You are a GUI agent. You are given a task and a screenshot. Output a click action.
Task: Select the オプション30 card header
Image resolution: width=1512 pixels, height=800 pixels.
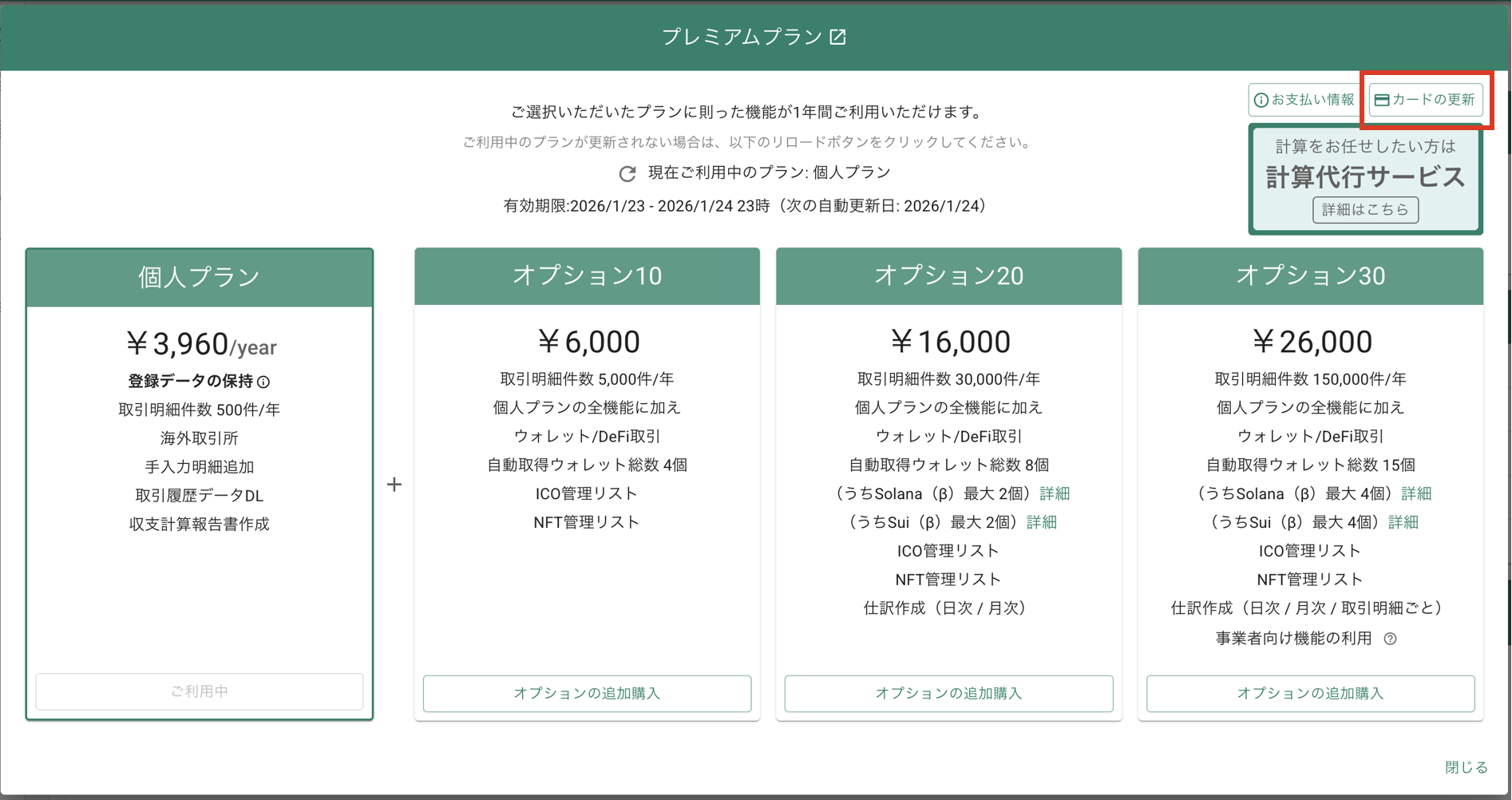[x=1310, y=276]
